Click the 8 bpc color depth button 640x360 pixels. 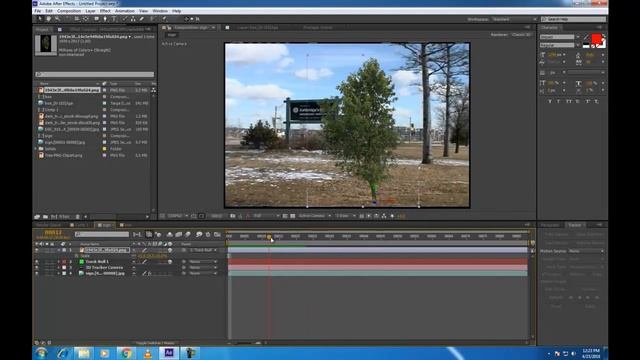pyautogui.click(x=64, y=217)
